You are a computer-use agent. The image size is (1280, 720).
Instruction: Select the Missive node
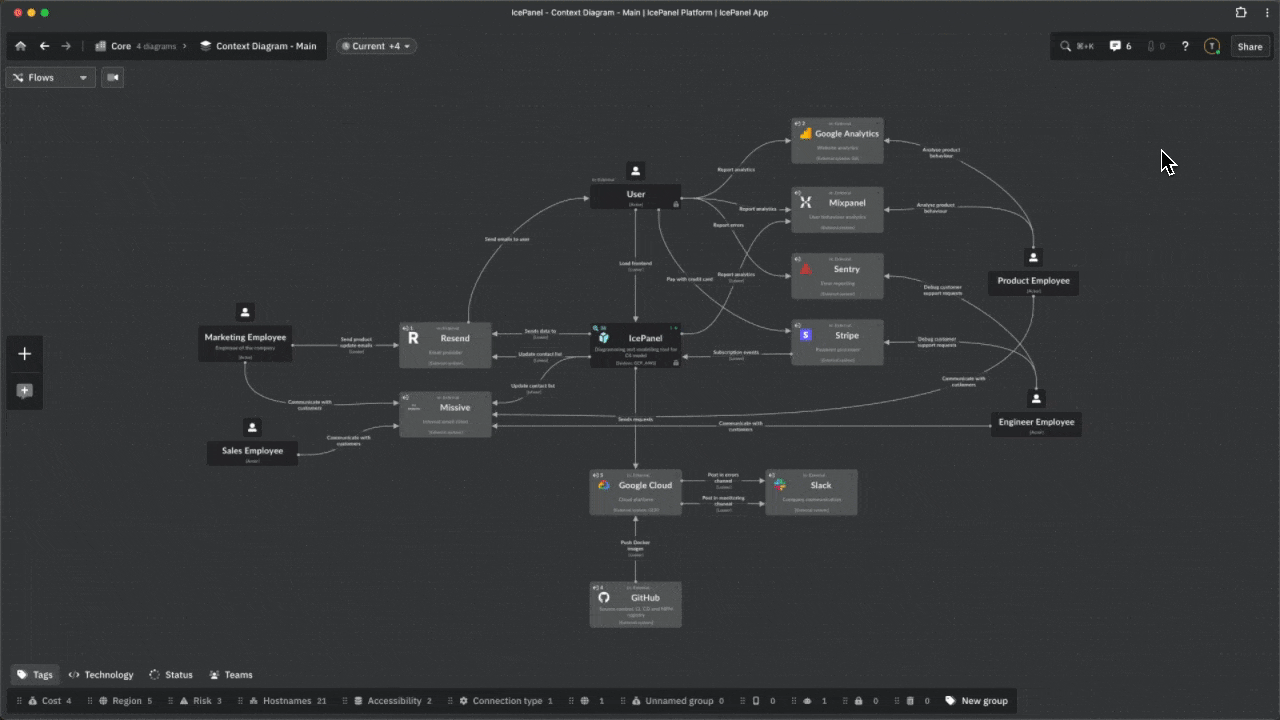(x=445, y=414)
